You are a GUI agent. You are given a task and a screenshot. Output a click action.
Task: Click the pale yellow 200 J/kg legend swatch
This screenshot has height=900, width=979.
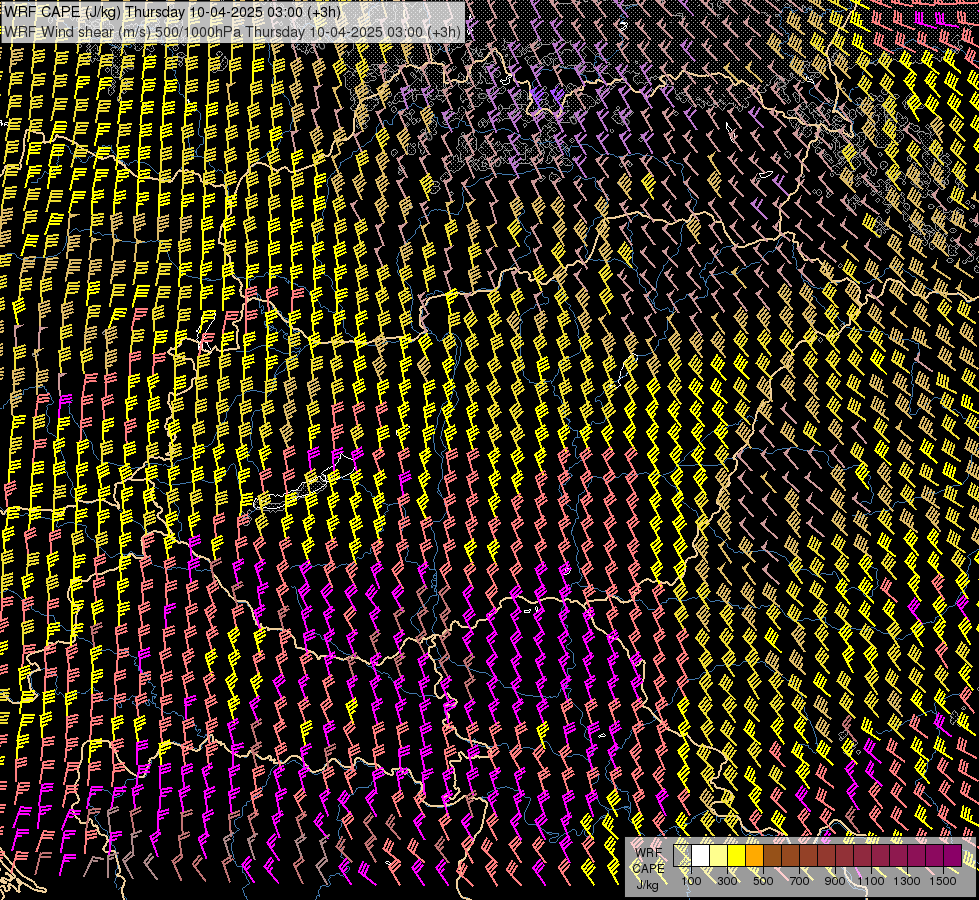pyautogui.click(x=719, y=855)
